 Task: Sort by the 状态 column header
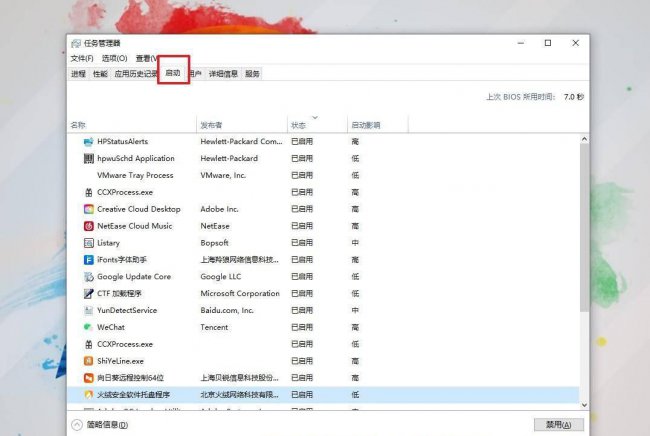pyautogui.click(x=317, y=125)
